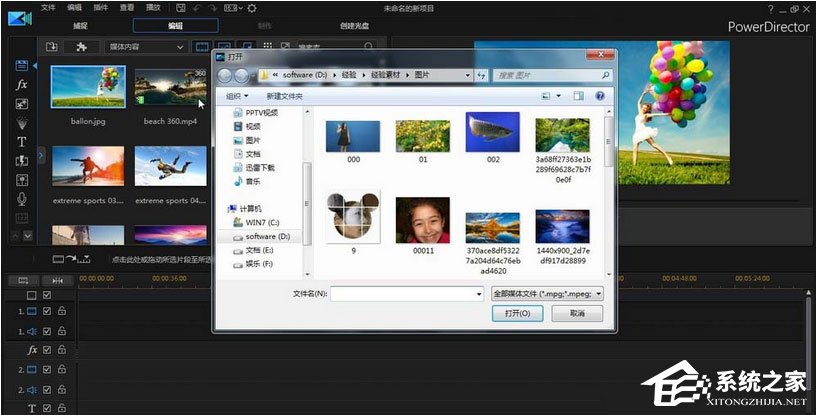This screenshot has height=415, width=816.
Task: Toggle audio track 2 enable checkbox
Action: coord(47,389)
